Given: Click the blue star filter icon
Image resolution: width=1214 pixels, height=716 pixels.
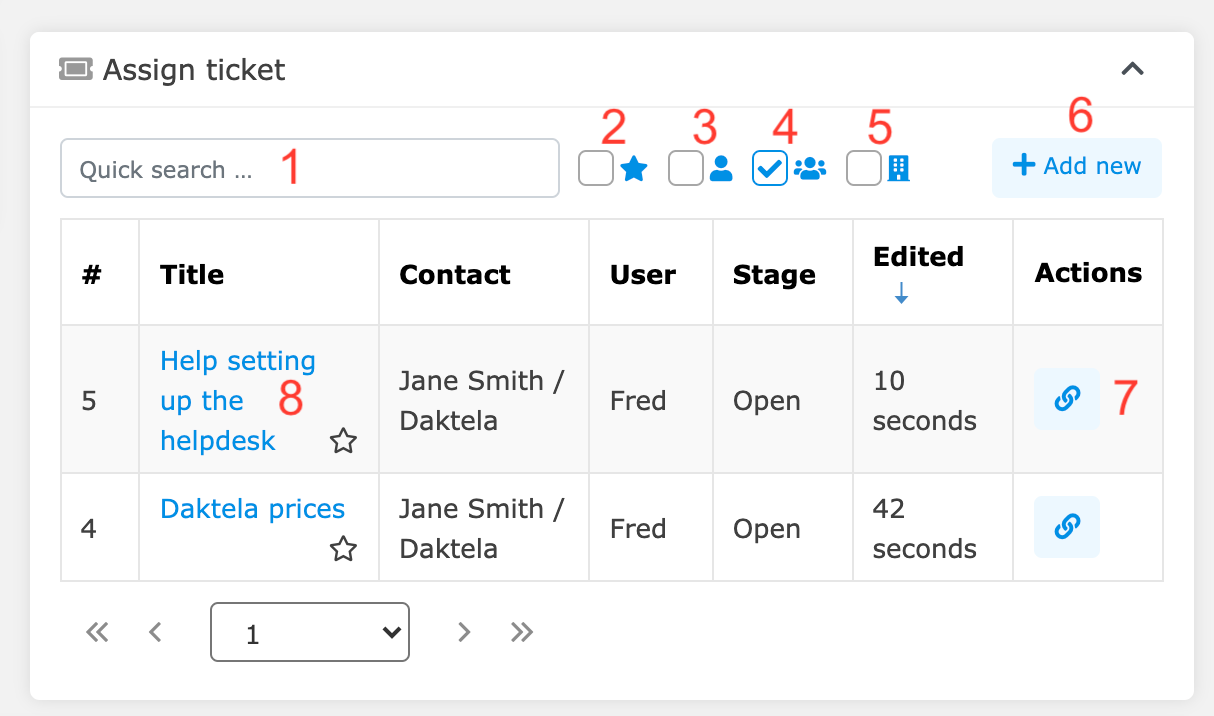Looking at the screenshot, I should point(634,168).
